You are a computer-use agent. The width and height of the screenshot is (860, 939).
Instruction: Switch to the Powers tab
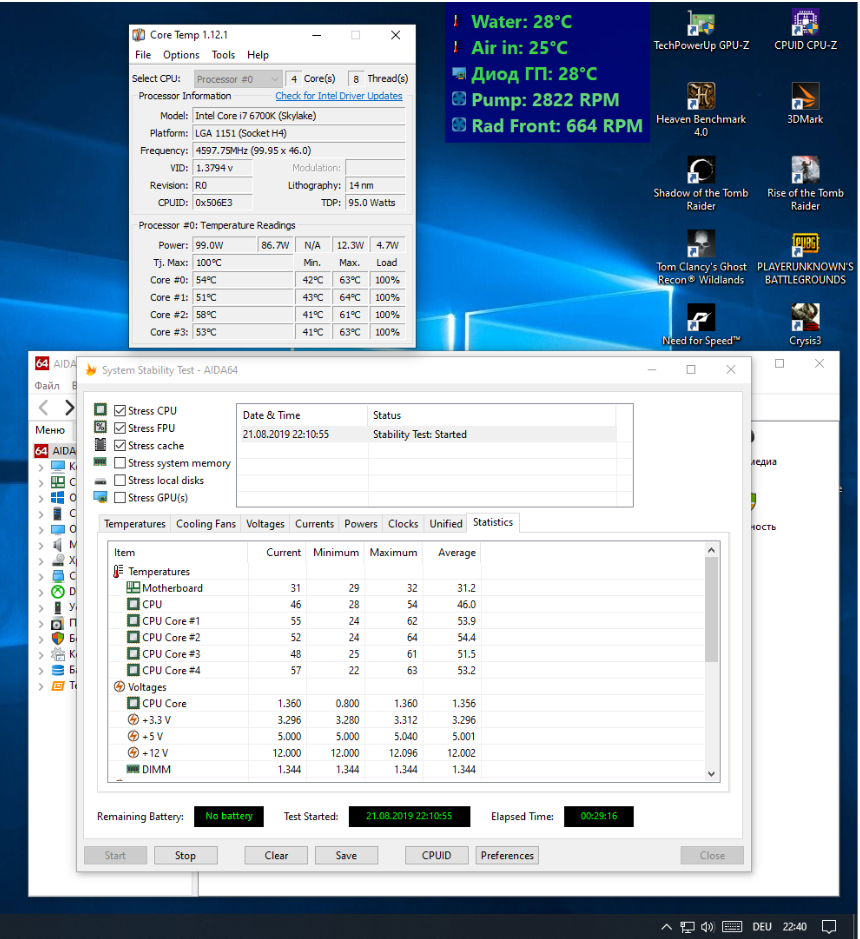pos(361,523)
